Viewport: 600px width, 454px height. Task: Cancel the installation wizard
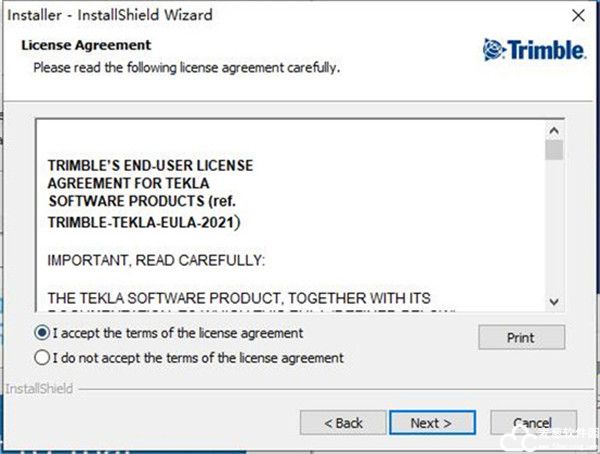533,423
